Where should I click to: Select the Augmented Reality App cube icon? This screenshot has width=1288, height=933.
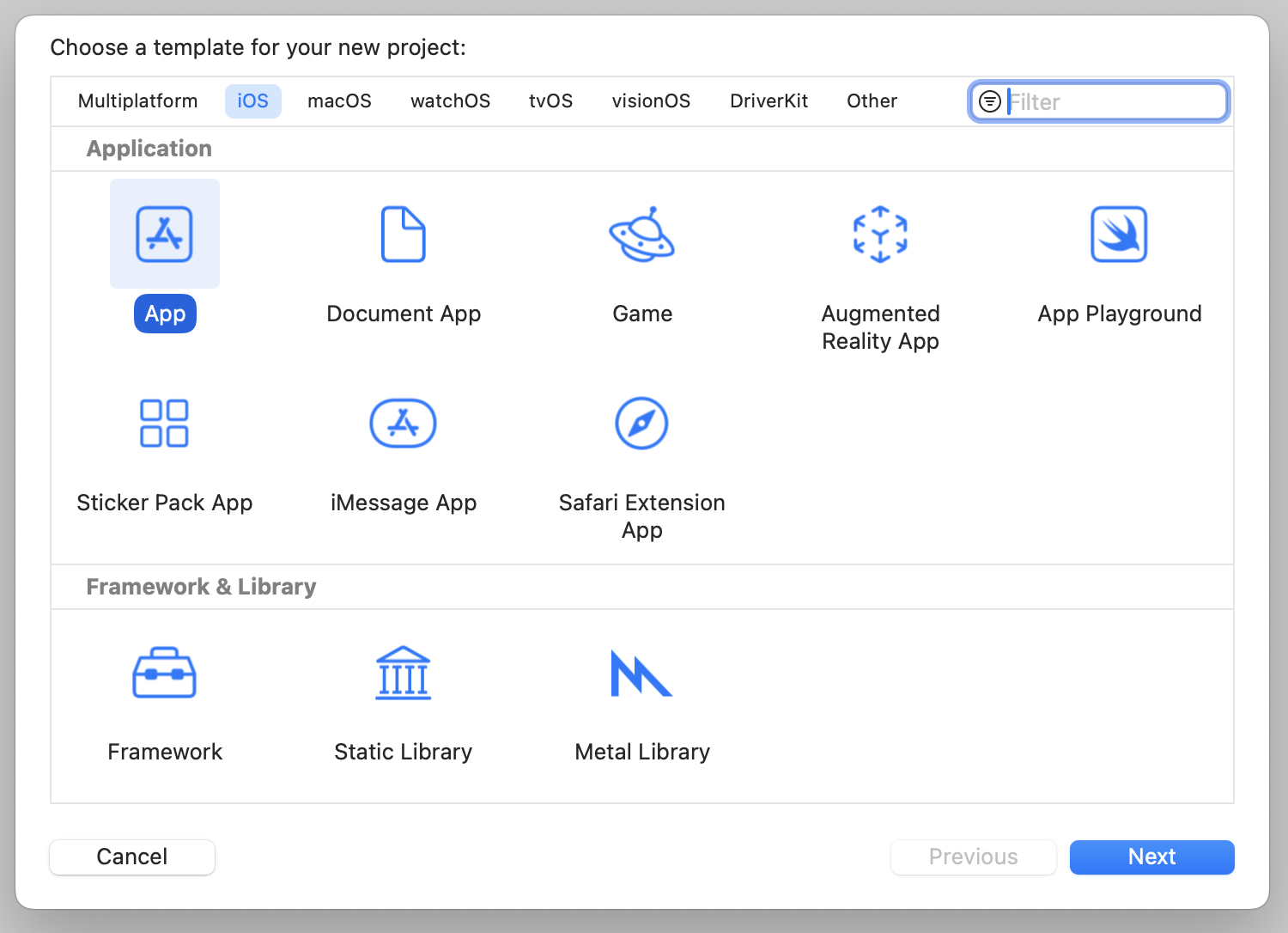[x=880, y=234]
